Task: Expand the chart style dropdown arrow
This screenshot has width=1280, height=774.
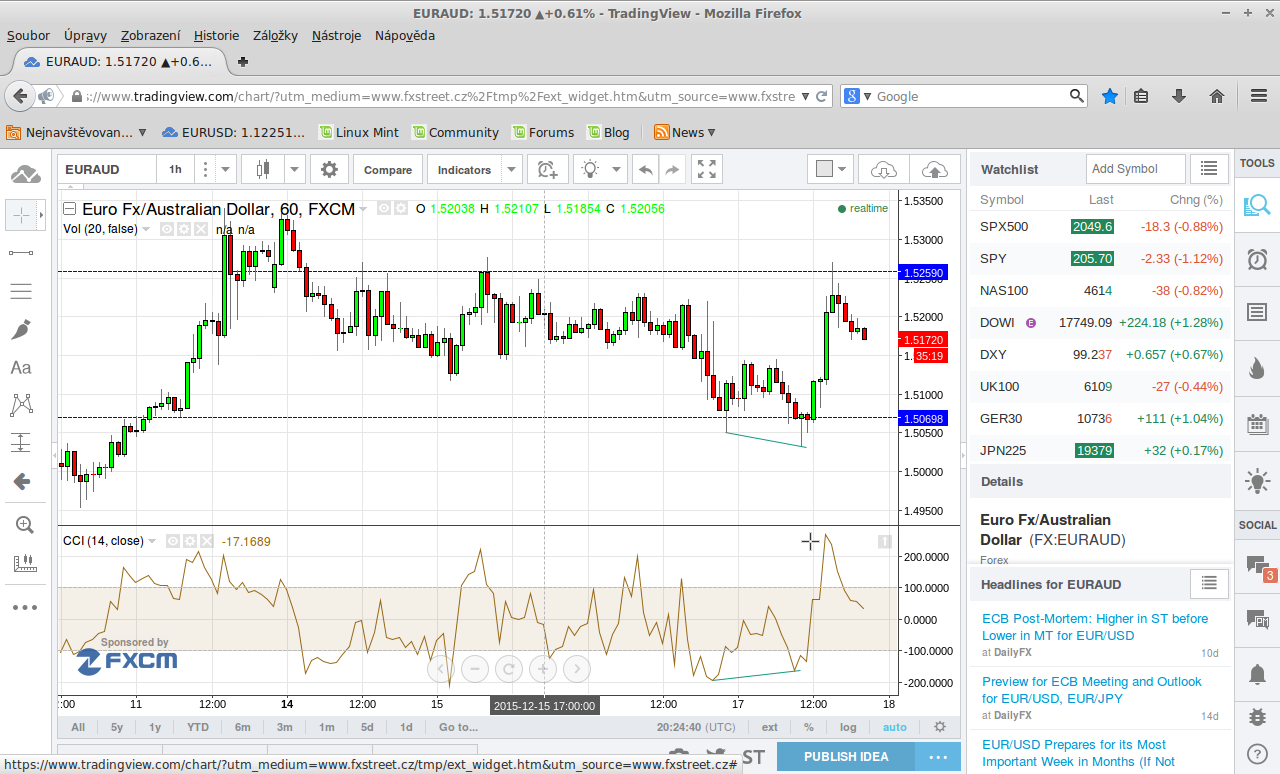Action: point(295,169)
